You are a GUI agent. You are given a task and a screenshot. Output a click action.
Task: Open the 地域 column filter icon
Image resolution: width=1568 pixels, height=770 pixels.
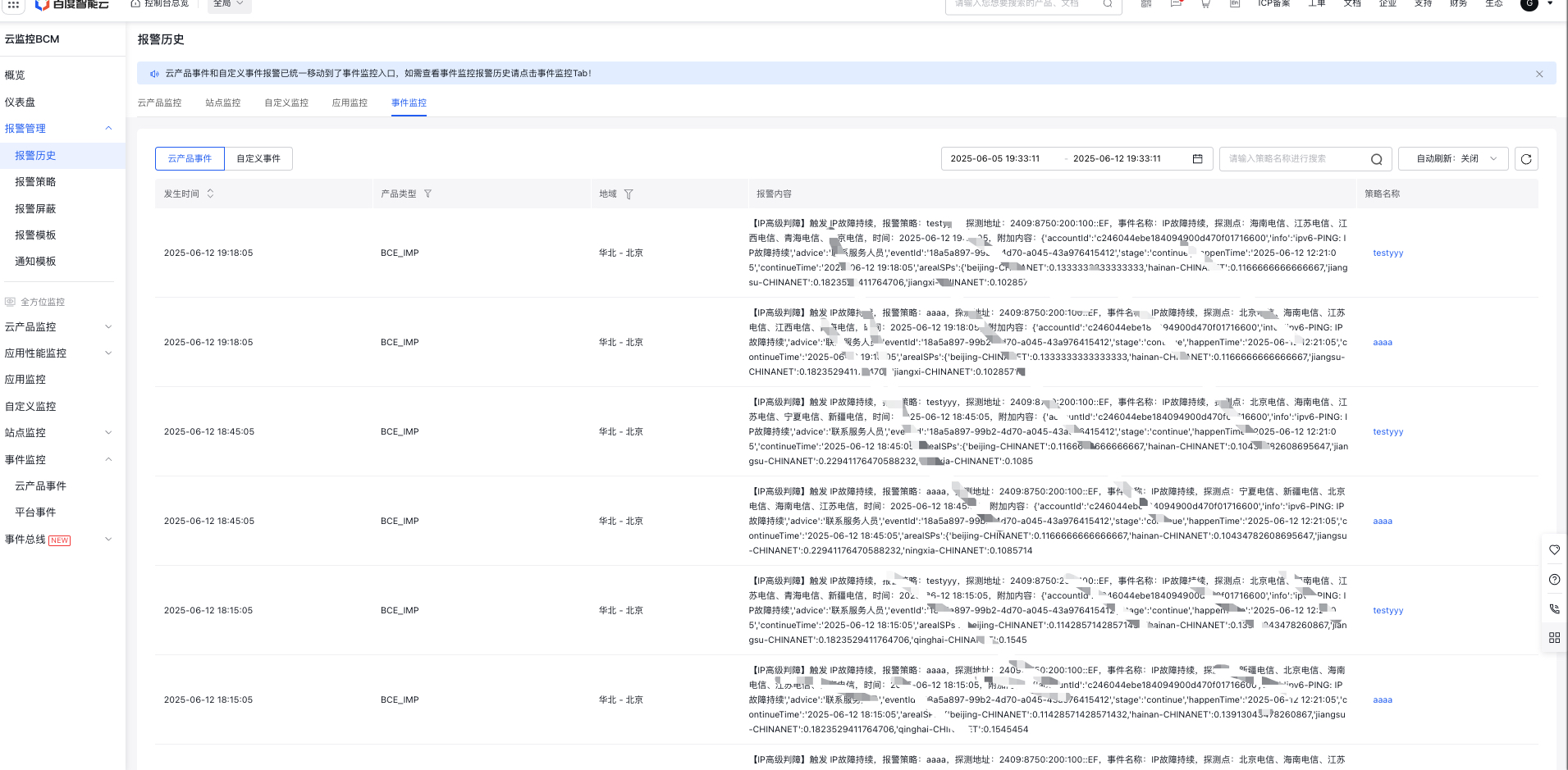point(629,194)
